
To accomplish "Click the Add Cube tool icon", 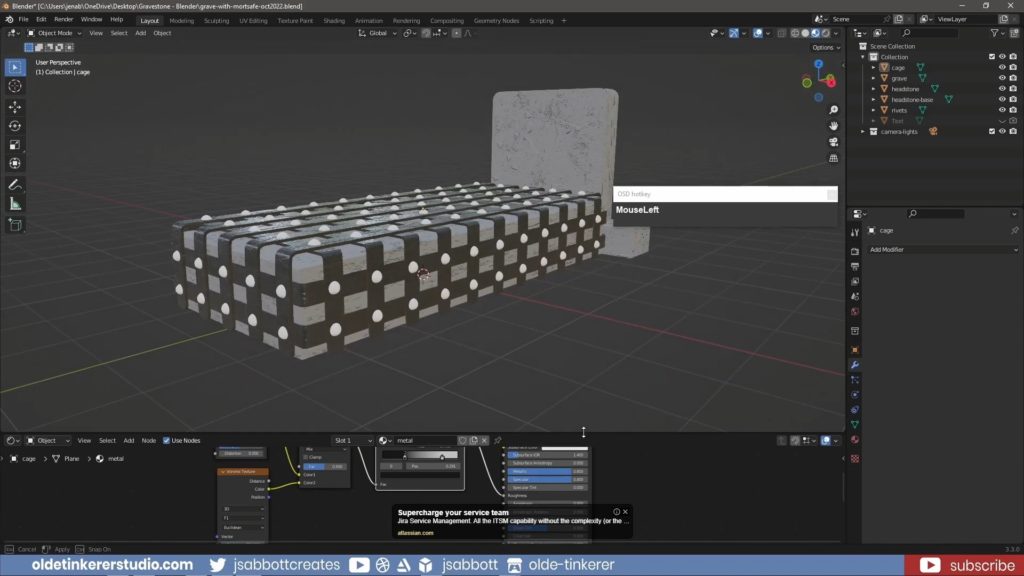I will tap(15, 226).
